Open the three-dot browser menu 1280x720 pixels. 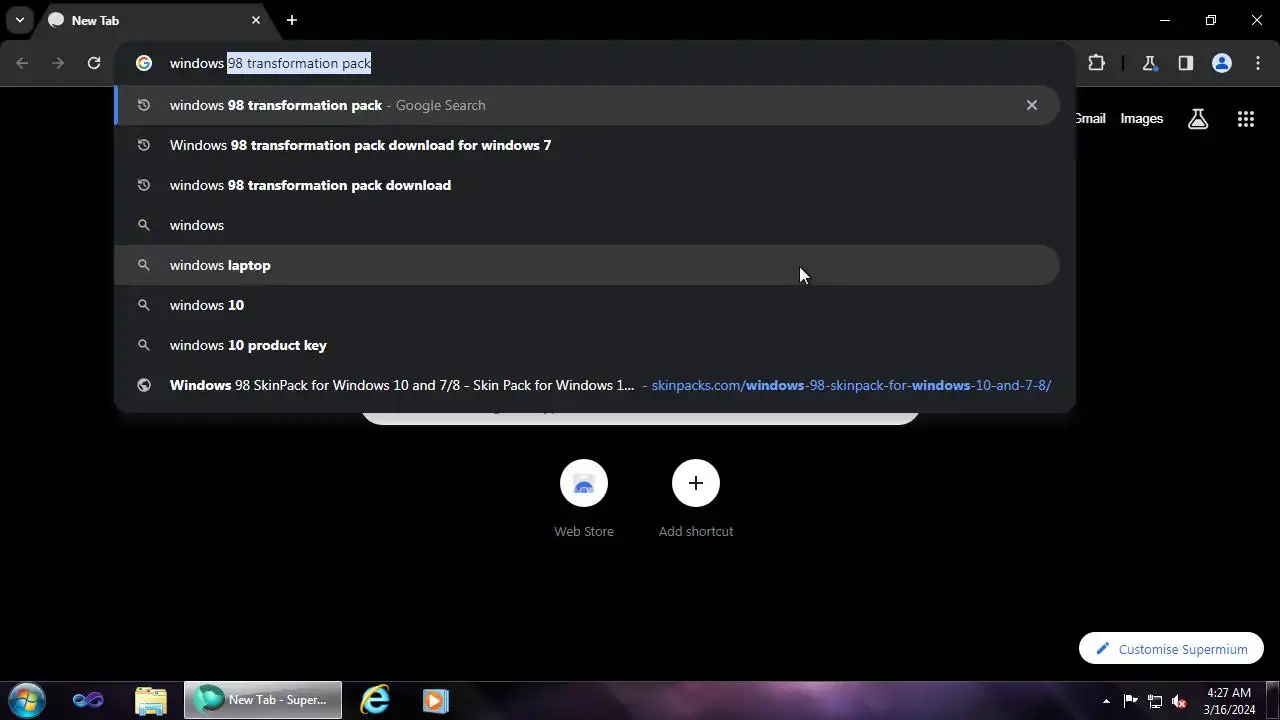tap(1258, 63)
